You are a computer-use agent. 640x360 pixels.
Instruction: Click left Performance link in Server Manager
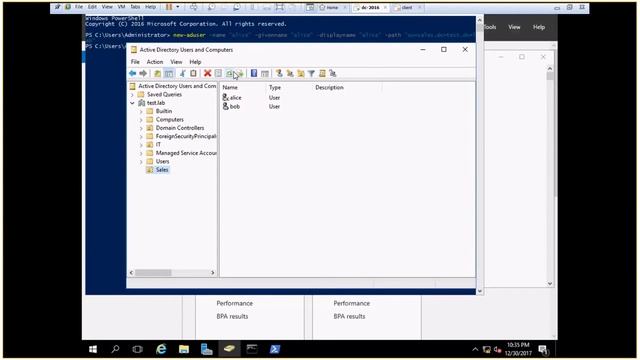234,304
